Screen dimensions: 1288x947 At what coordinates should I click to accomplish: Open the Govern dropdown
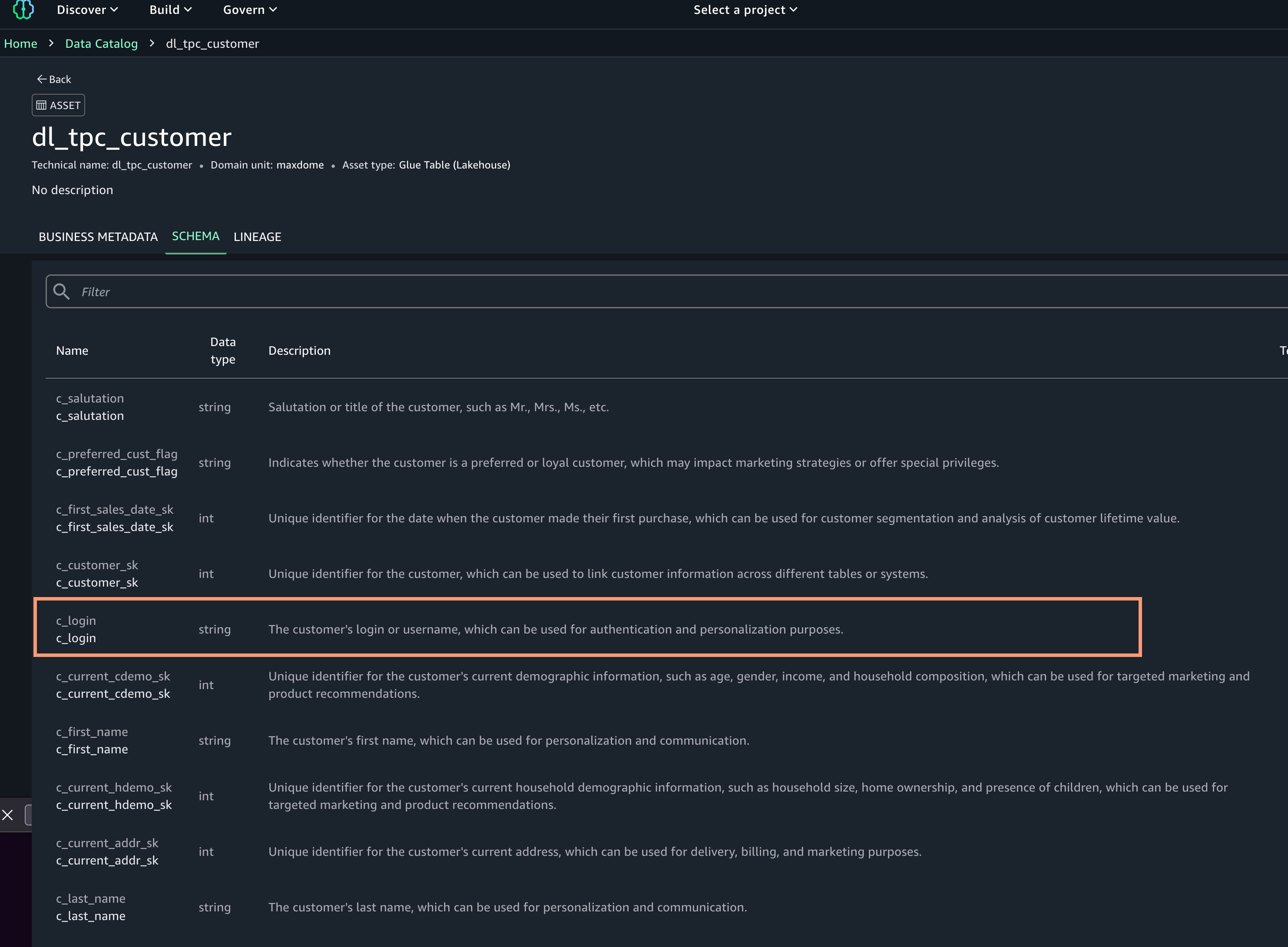(x=249, y=10)
